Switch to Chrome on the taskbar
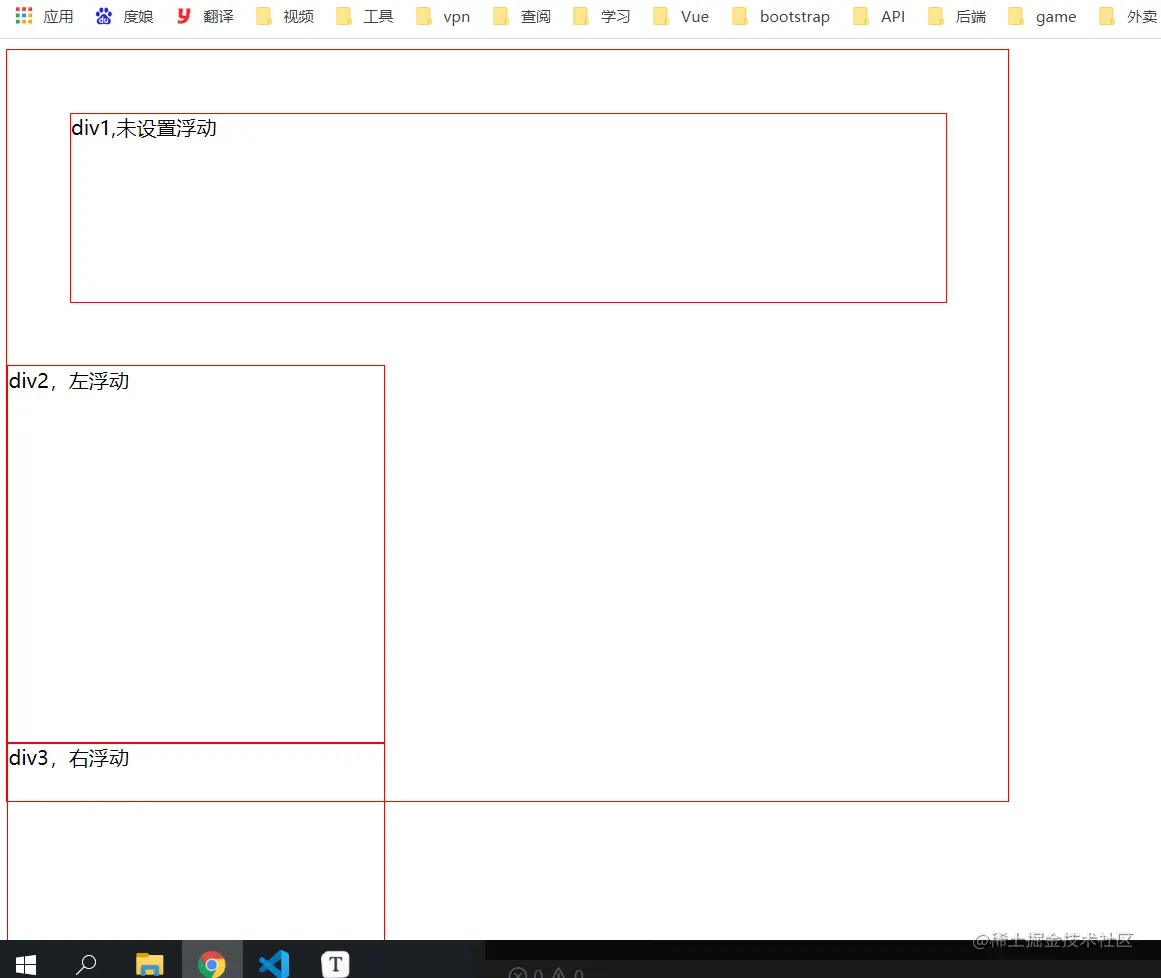This screenshot has width=1161, height=978. (x=212, y=961)
